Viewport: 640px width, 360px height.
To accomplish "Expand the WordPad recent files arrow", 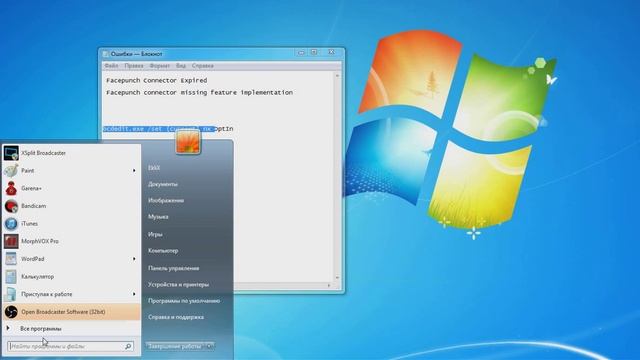I will (x=134, y=259).
